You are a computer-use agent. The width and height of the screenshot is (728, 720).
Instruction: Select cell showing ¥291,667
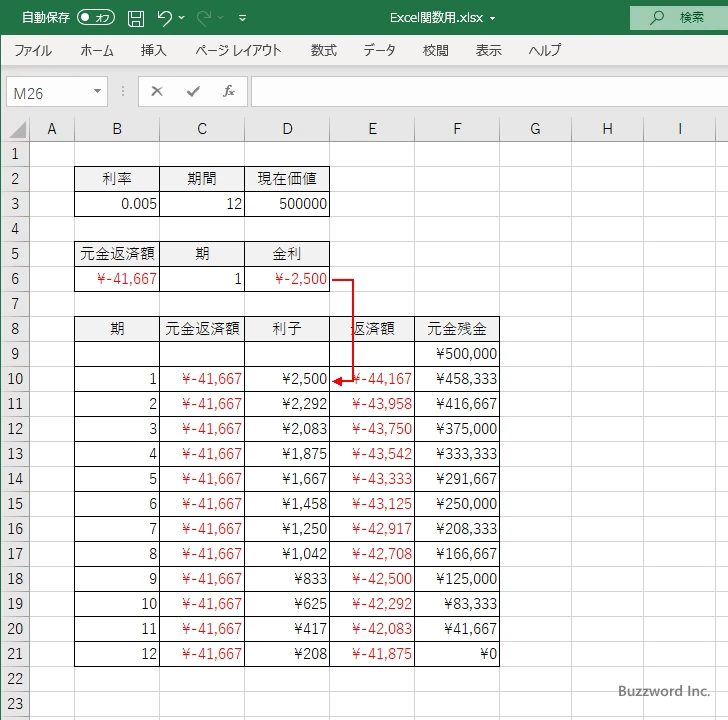point(457,479)
